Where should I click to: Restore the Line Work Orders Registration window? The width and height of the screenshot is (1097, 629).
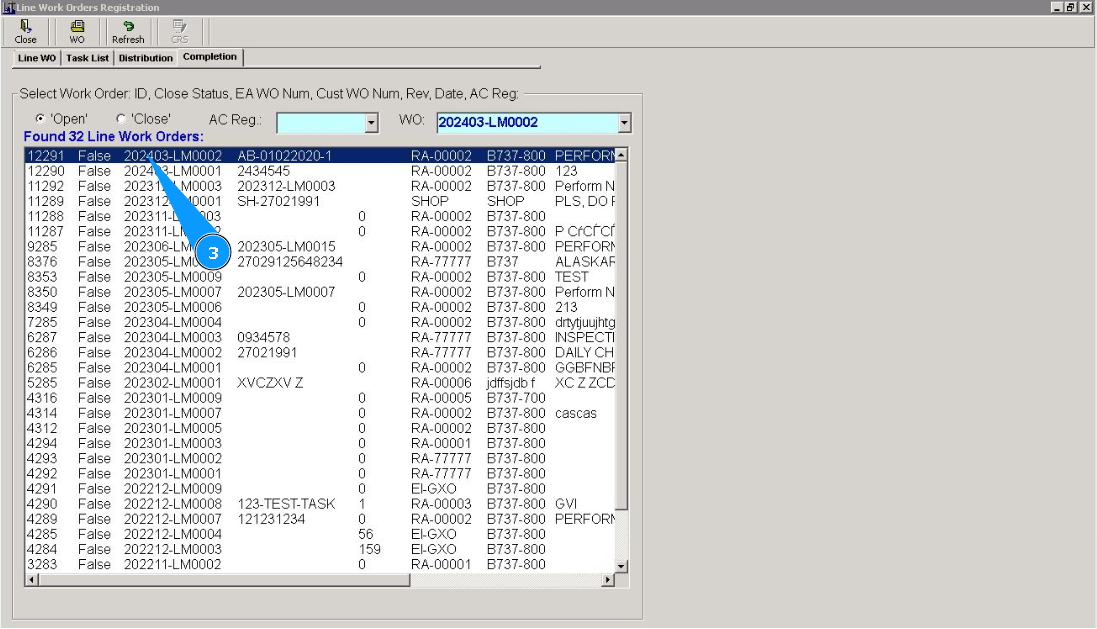tap(1070, 7)
